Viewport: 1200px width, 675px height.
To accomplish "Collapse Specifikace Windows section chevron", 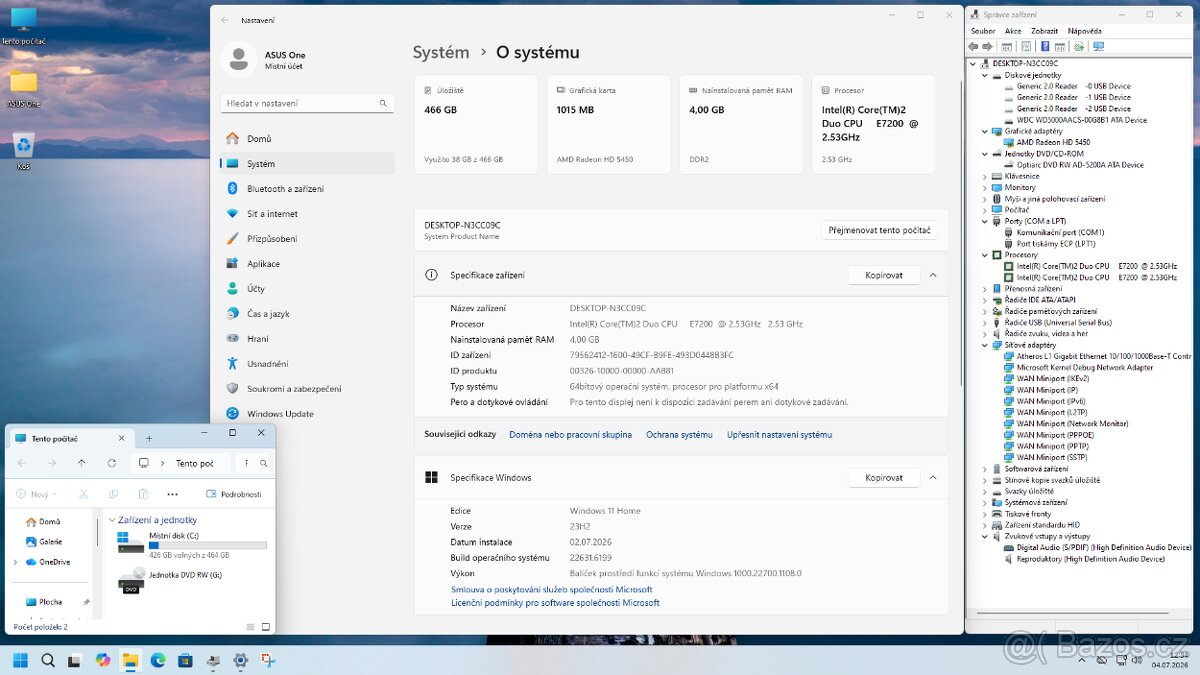I will 933,478.
